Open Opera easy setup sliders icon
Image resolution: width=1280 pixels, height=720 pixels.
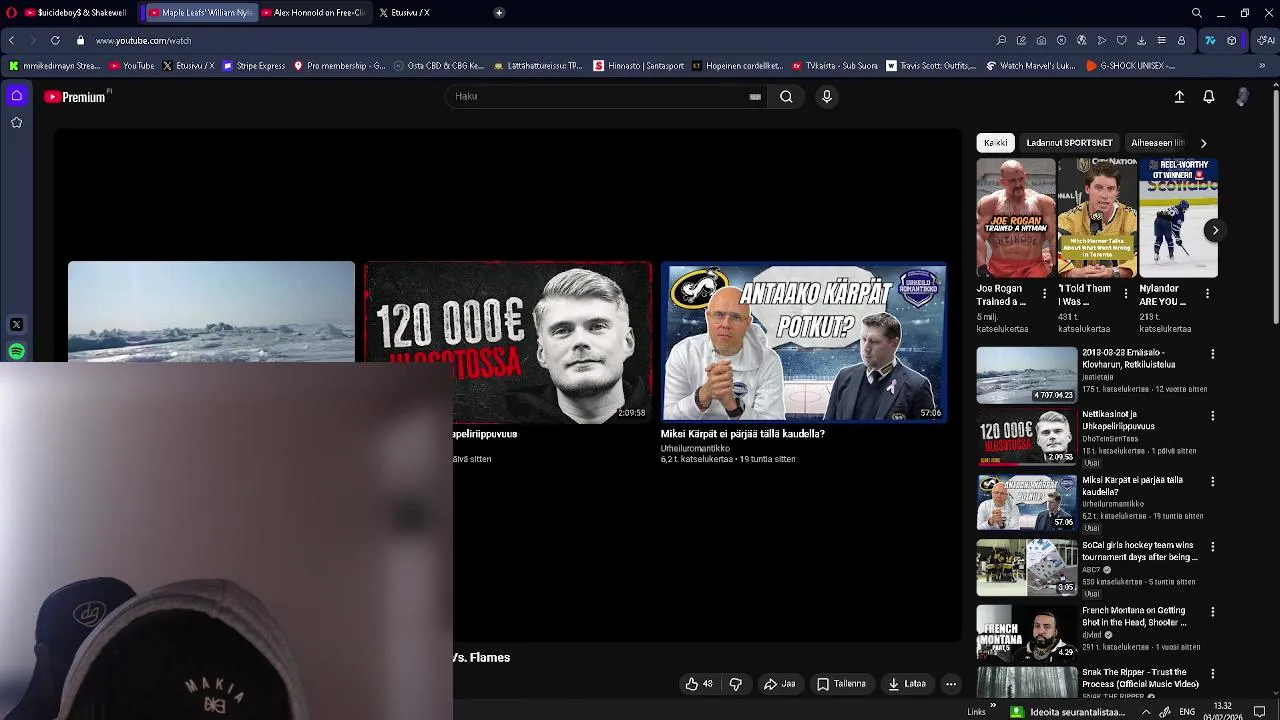1161,40
